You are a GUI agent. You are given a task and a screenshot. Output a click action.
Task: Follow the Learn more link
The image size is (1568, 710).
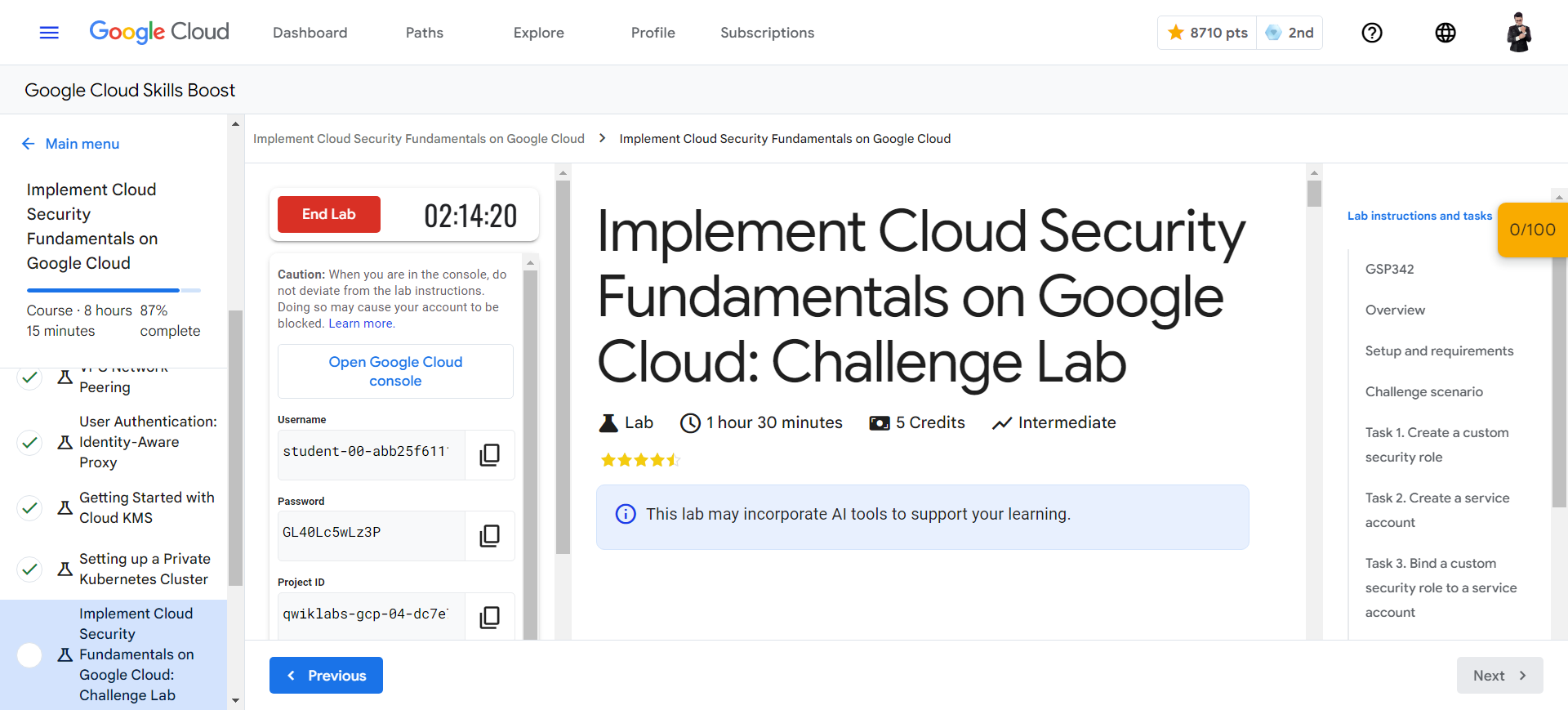click(361, 324)
